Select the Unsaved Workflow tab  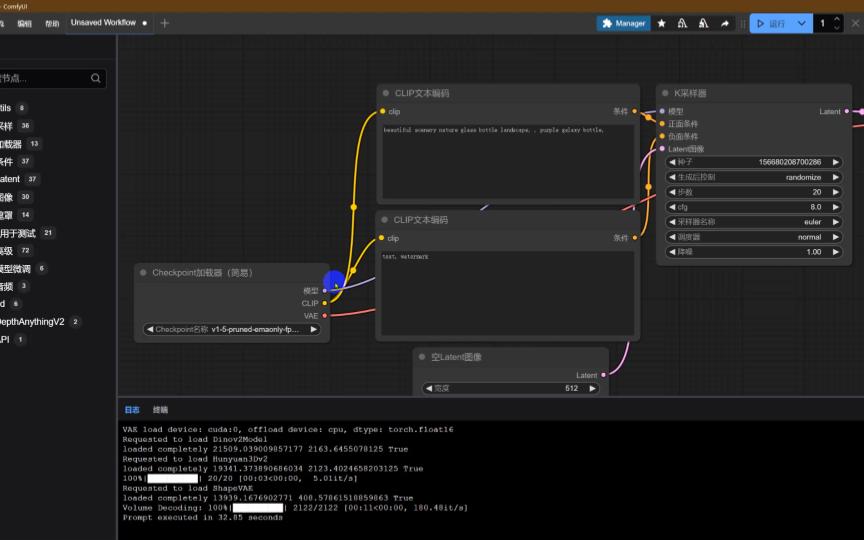pyautogui.click(x=103, y=23)
